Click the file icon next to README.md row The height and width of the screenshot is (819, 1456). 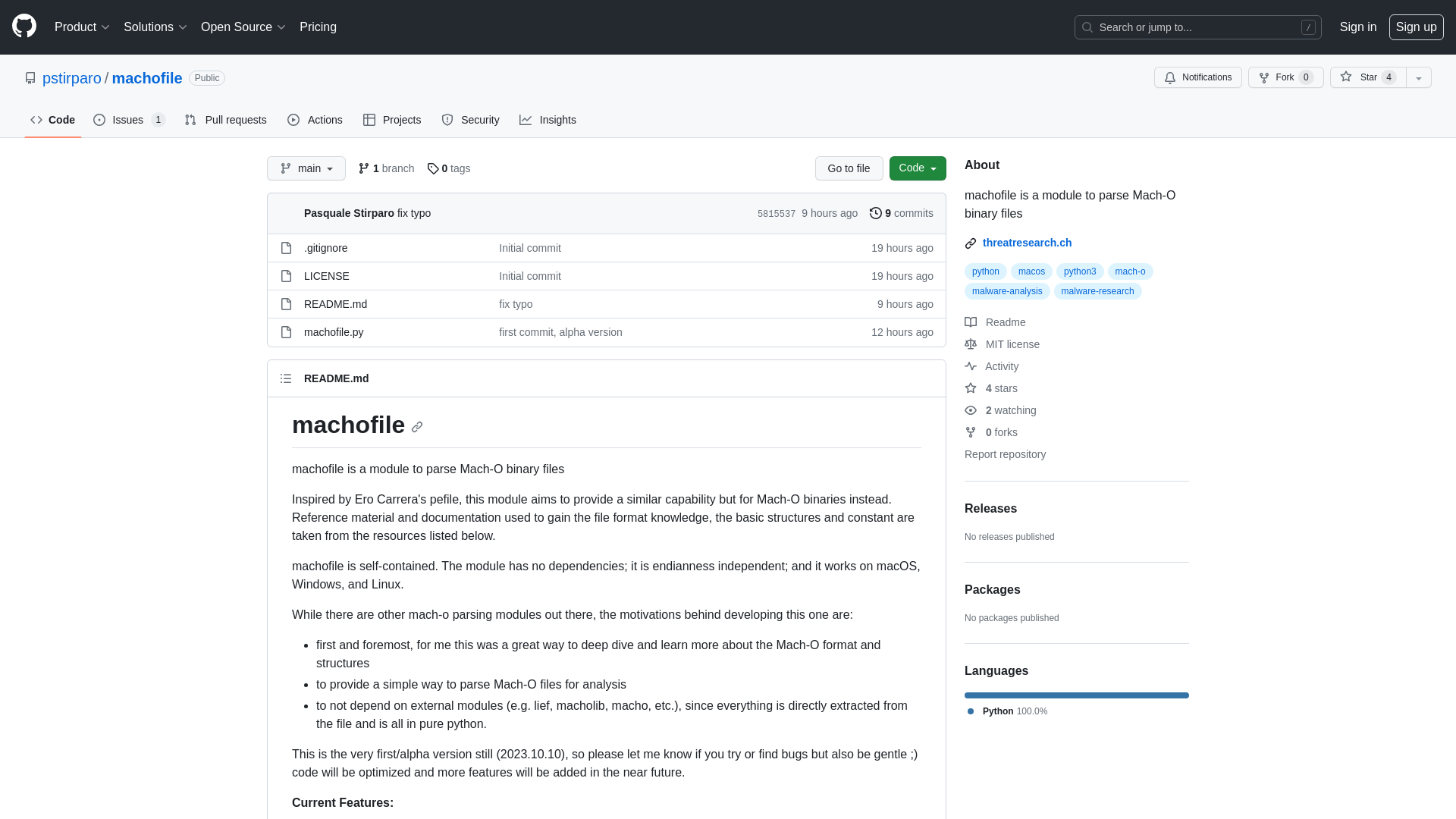pos(286,304)
